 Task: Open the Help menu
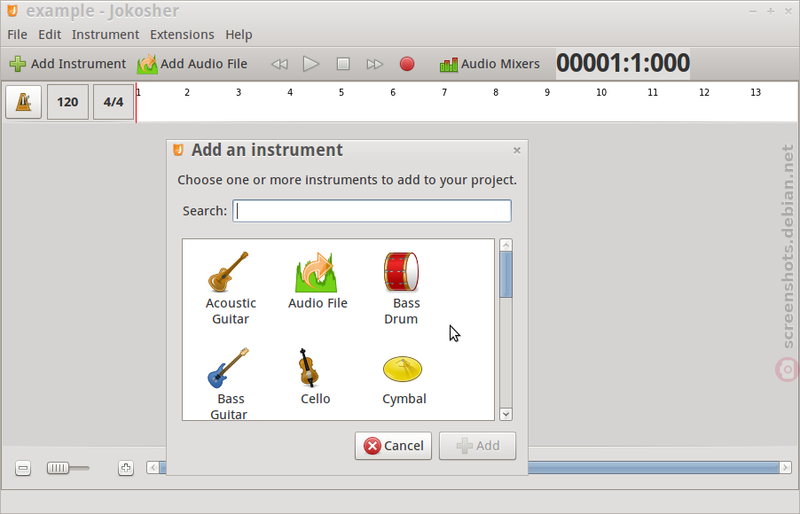click(239, 35)
